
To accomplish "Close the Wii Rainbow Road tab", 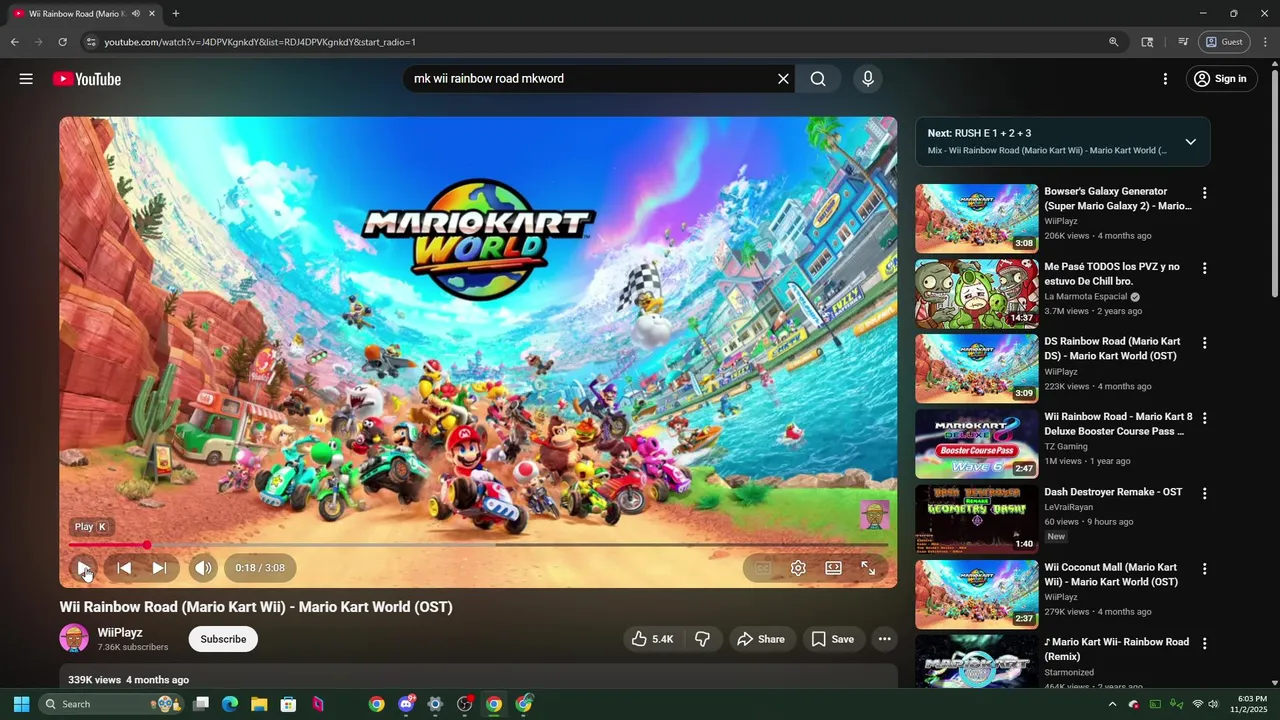I will (152, 14).
